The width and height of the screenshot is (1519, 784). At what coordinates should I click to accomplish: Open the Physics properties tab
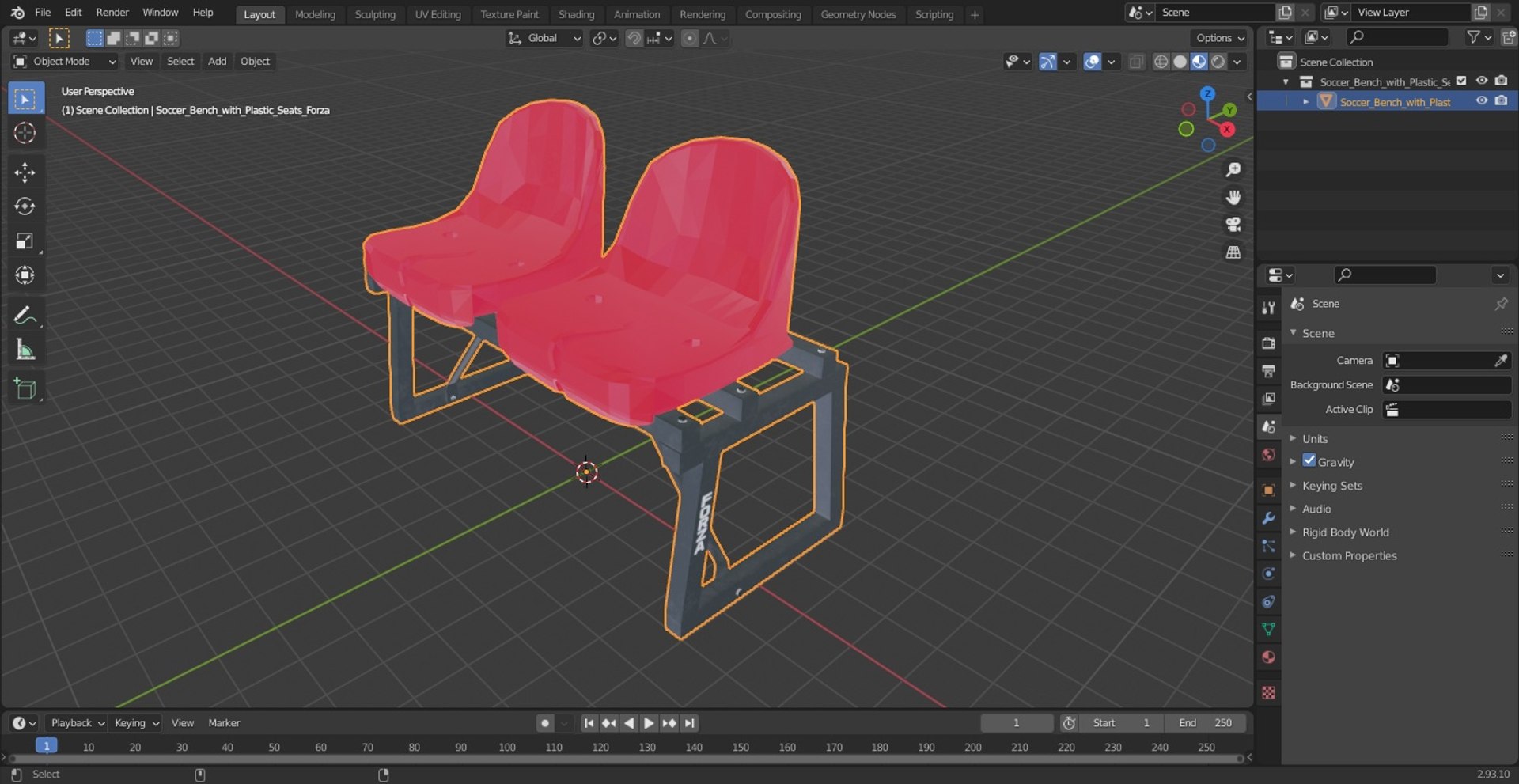pyautogui.click(x=1268, y=574)
